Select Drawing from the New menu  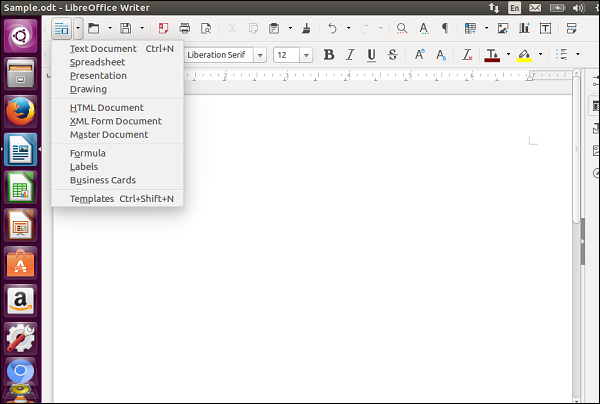tap(117, 89)
